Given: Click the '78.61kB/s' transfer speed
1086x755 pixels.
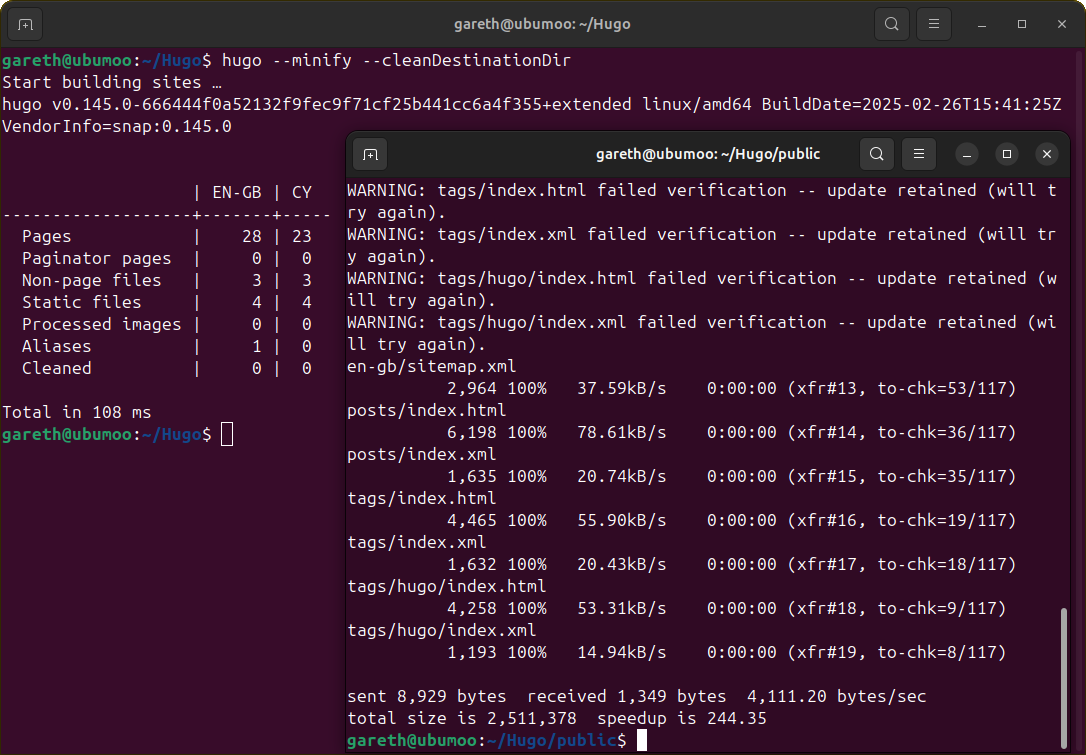Looking at the screenshot, I should [622, 432].
